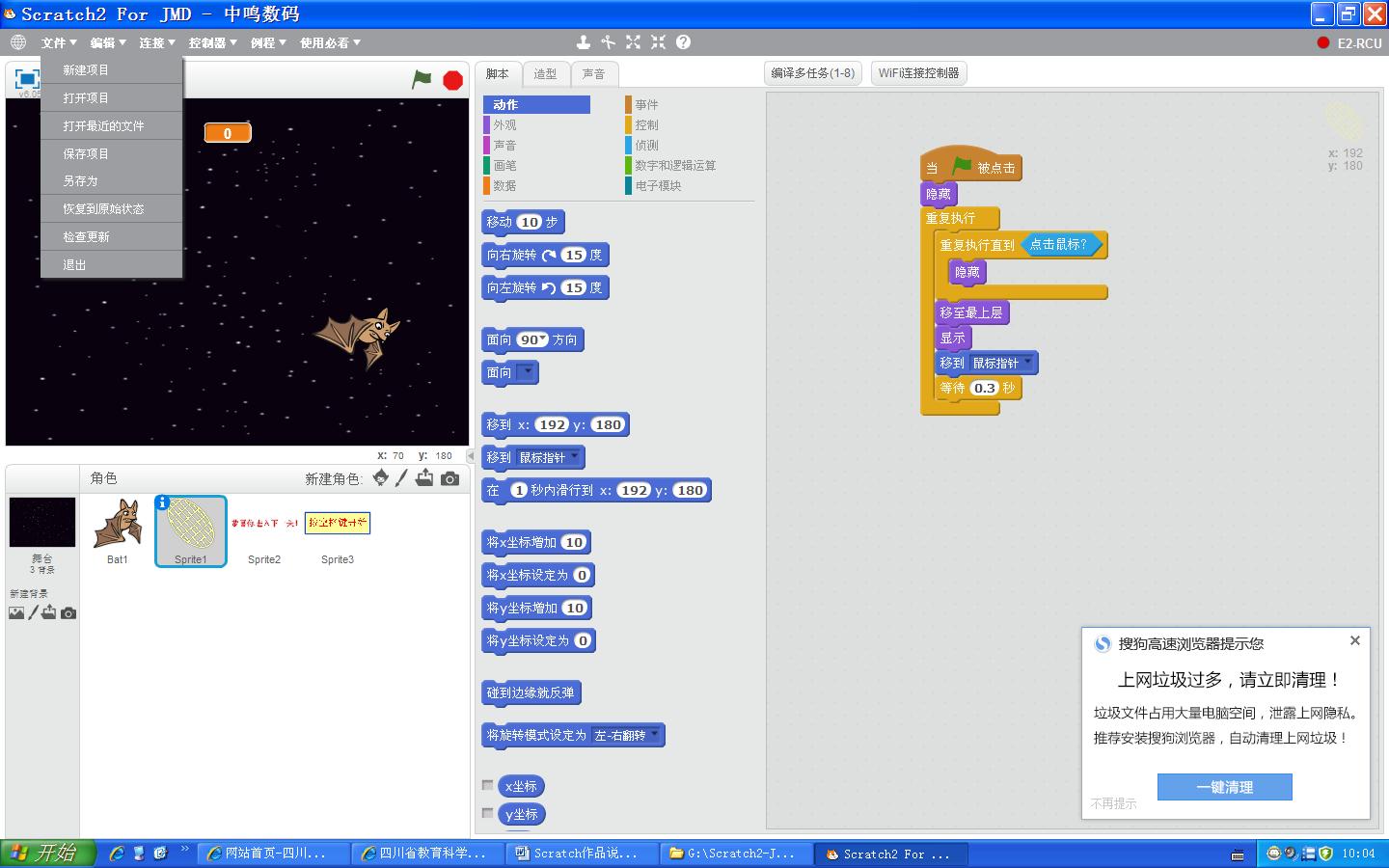Choose 保存项目 from the file menu

tap(86, 153)
